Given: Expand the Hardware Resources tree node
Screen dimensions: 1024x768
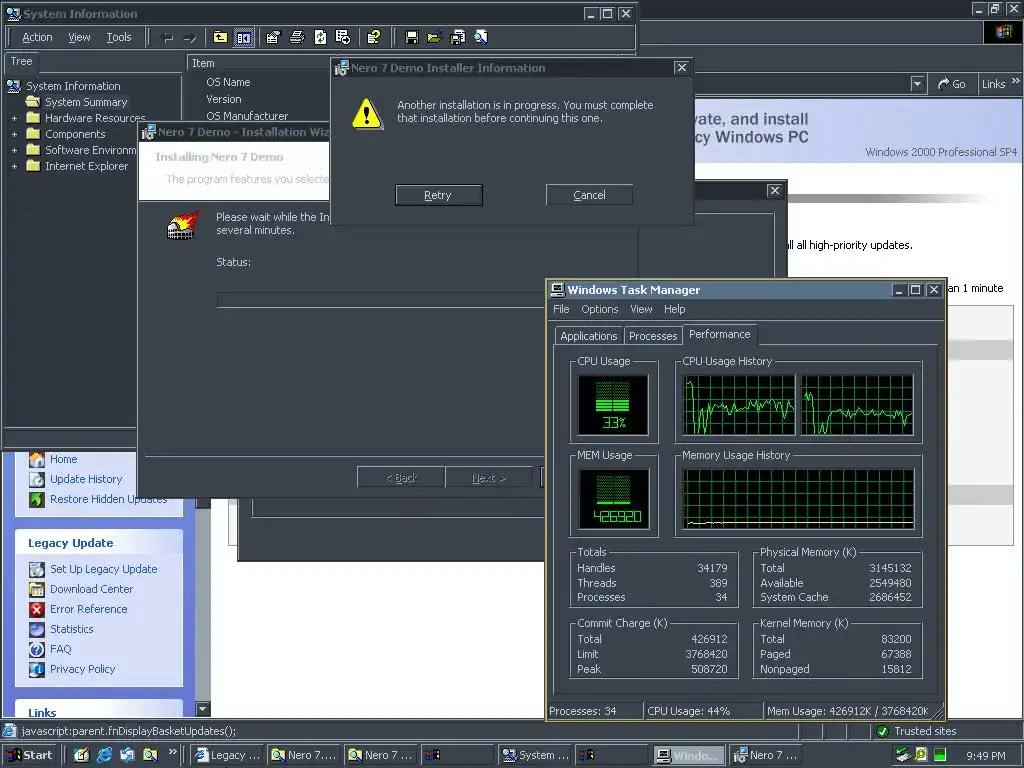Looking at the screenshot, I should [14, 118].
